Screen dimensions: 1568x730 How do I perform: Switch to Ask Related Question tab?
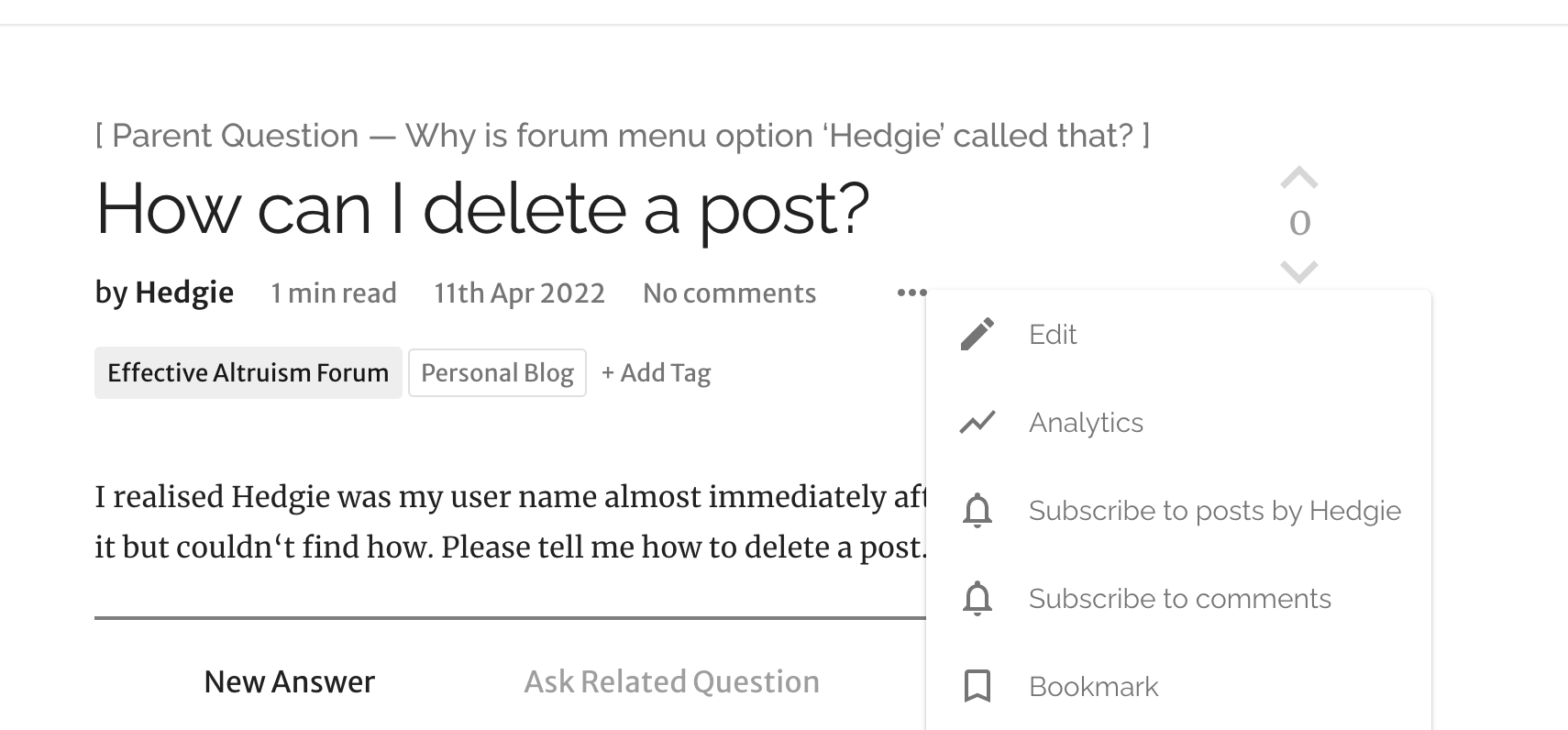click(671, 681)
